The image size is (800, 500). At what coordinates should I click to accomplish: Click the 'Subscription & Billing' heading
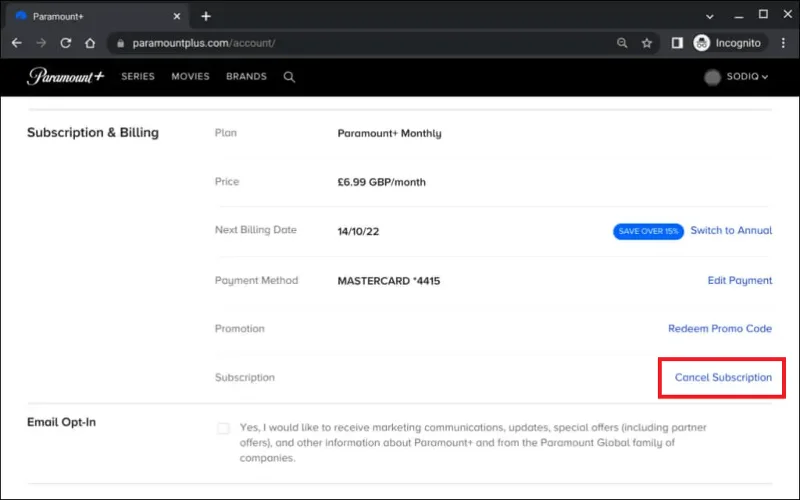tap(93, 133)
